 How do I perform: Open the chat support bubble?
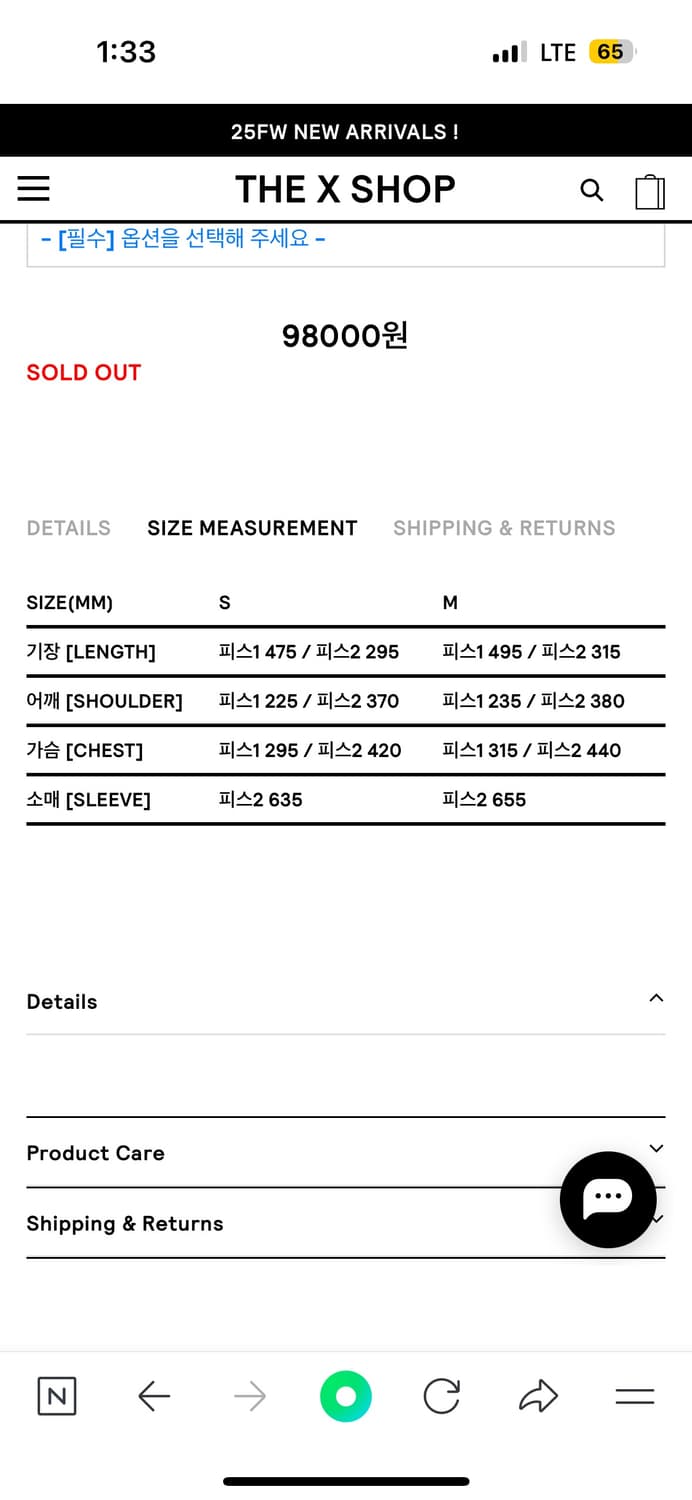[607, 1199]
